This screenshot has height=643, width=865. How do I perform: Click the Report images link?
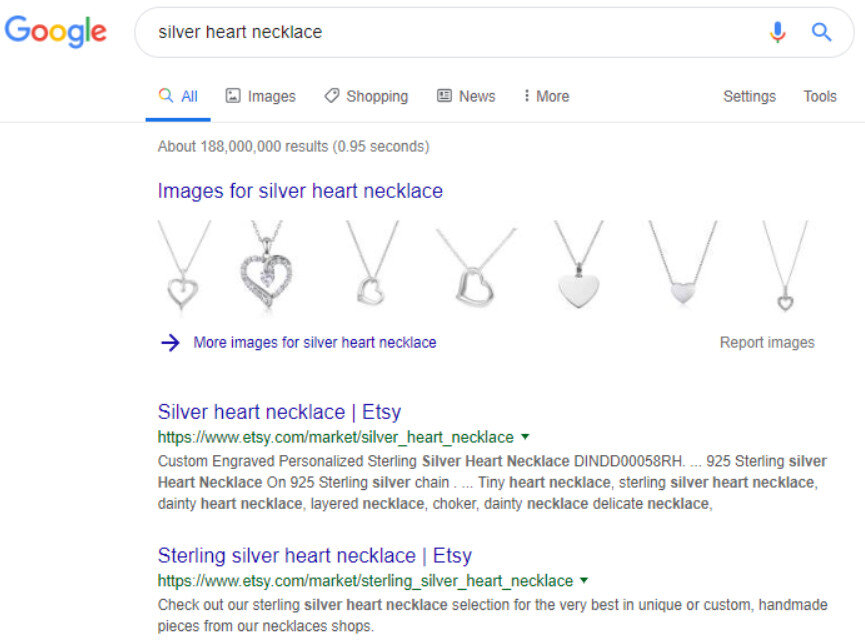point(767,342)
